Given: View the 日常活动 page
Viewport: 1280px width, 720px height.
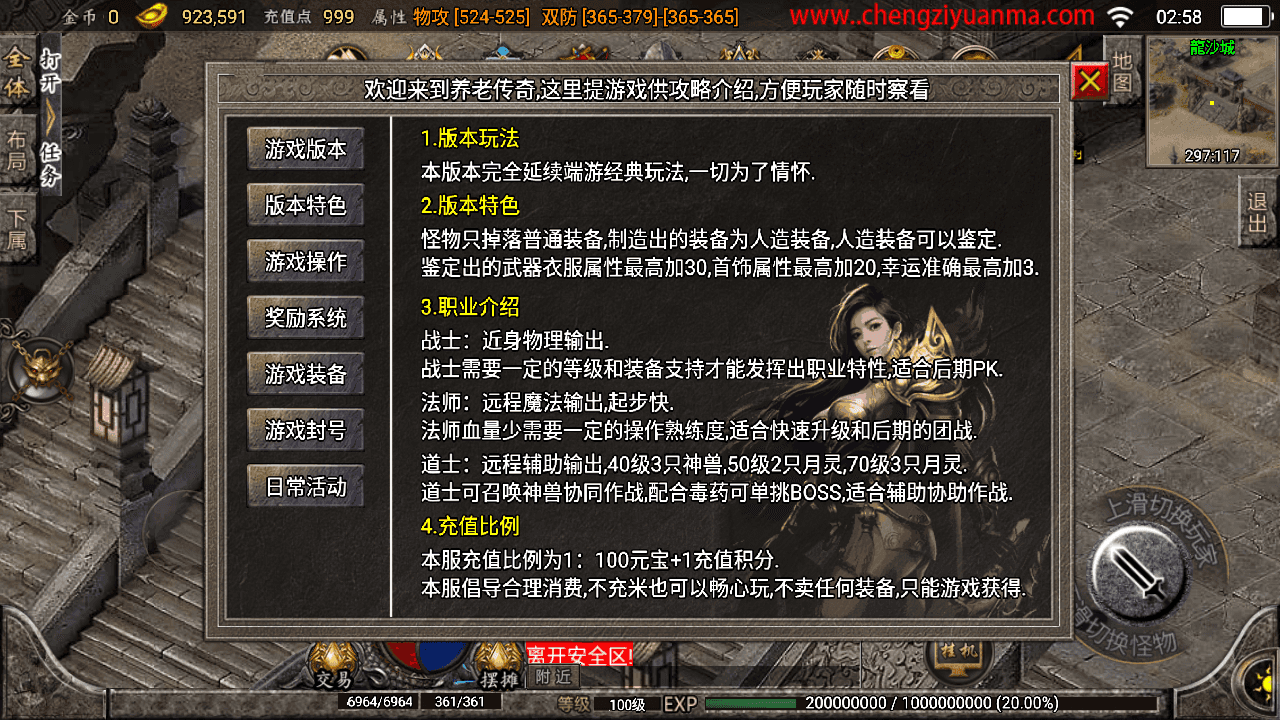Looking at the screenshot, I should (x=306, y=487).
